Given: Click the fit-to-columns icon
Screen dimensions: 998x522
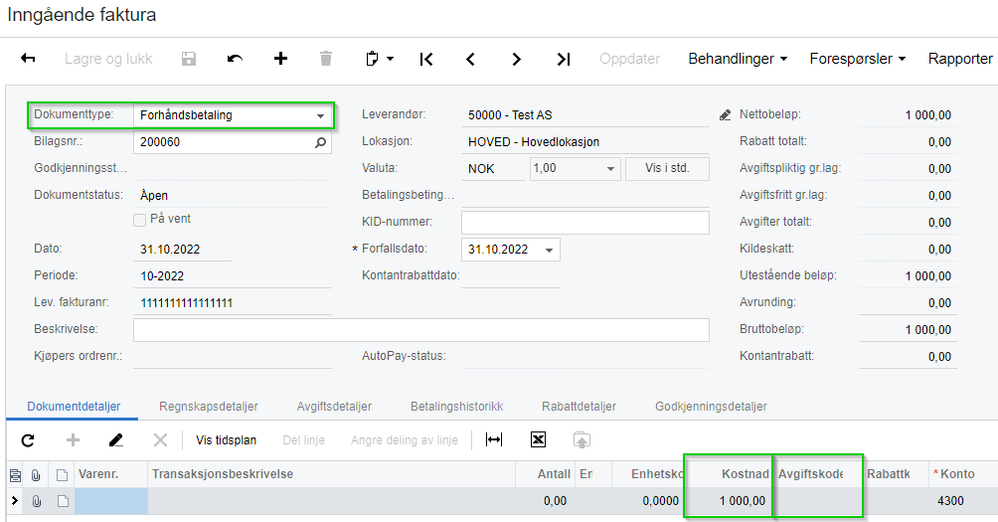Looking at the screenshot, I should 494,439.
